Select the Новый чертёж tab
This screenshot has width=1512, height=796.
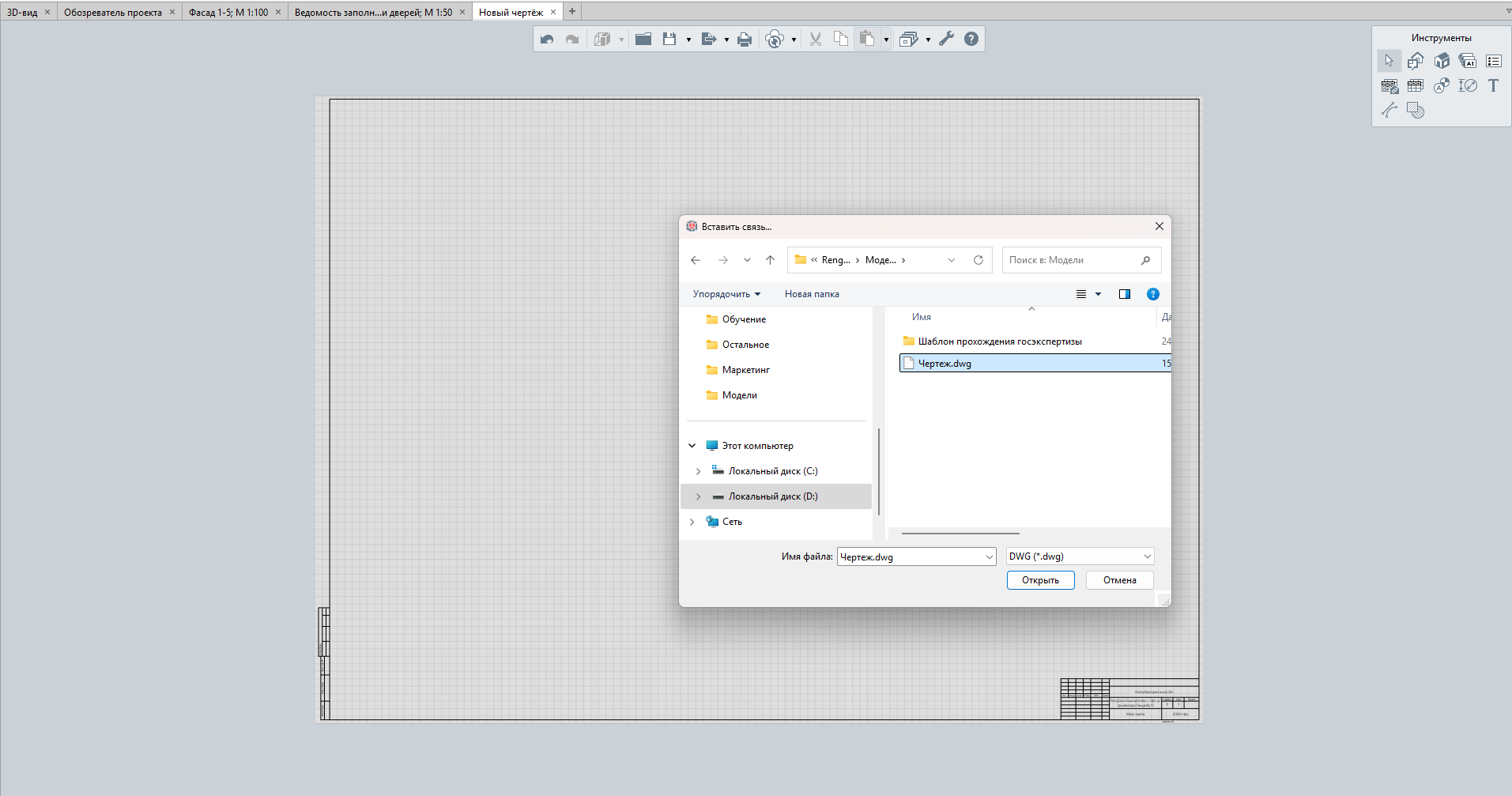tap(511, 12)
